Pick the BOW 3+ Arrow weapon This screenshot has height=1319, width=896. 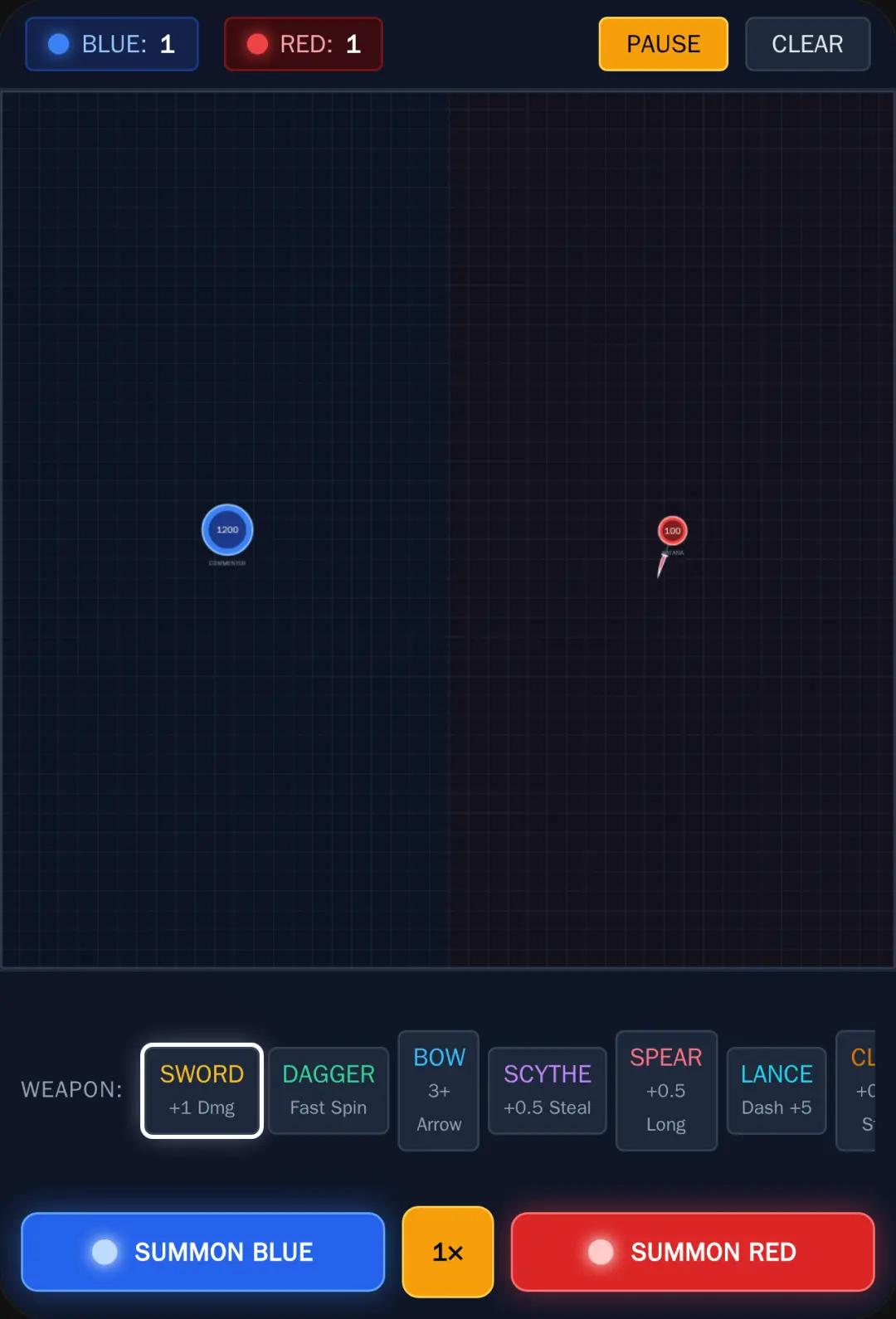click(439, 1090)
